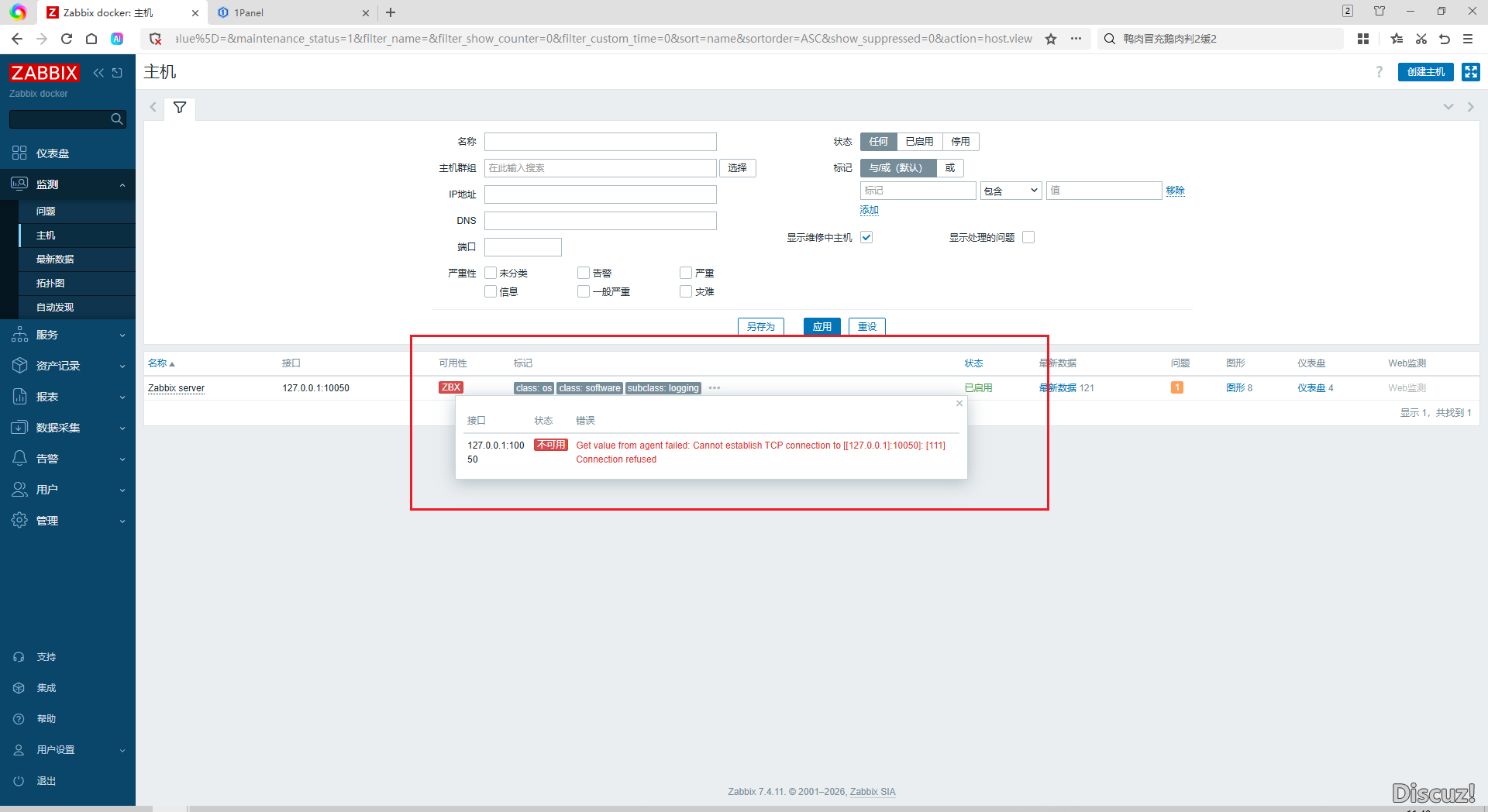Select the 停用 status option
Screen dimensions: 1488x812
[x=961, y=142]
